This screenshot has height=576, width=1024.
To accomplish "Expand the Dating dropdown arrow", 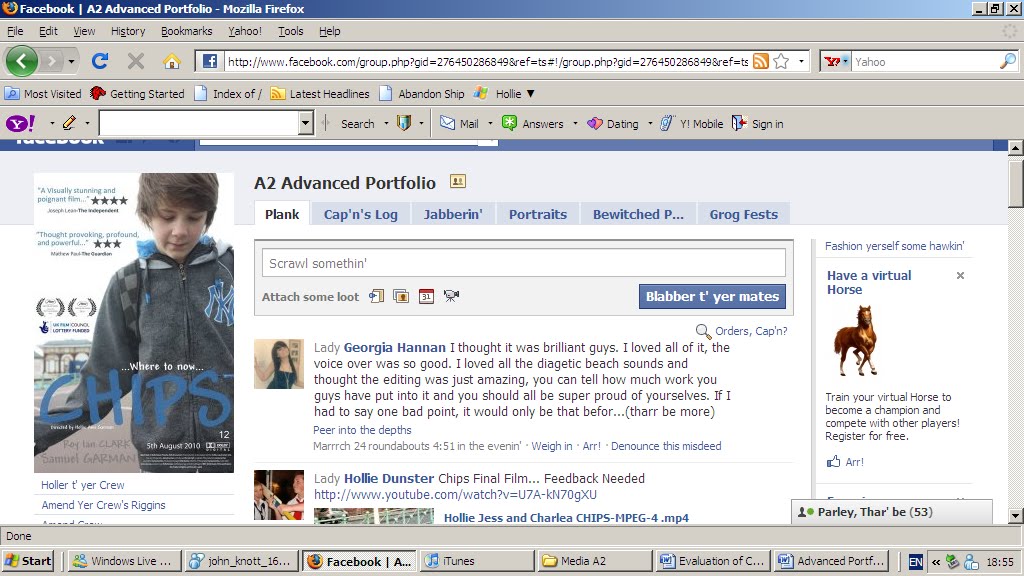I will [650, 123].
